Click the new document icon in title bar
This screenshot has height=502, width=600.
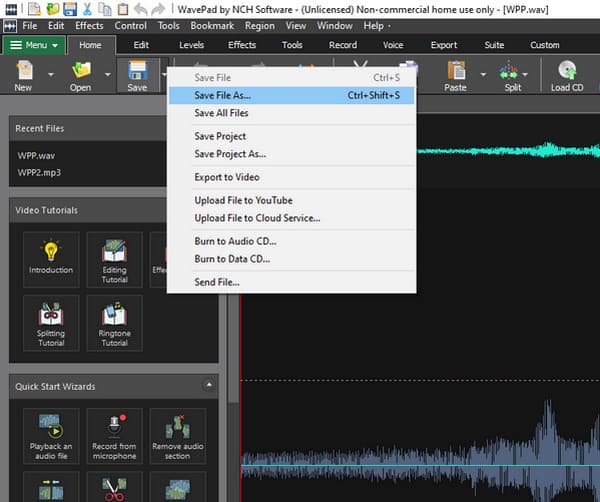coord(34,9)
